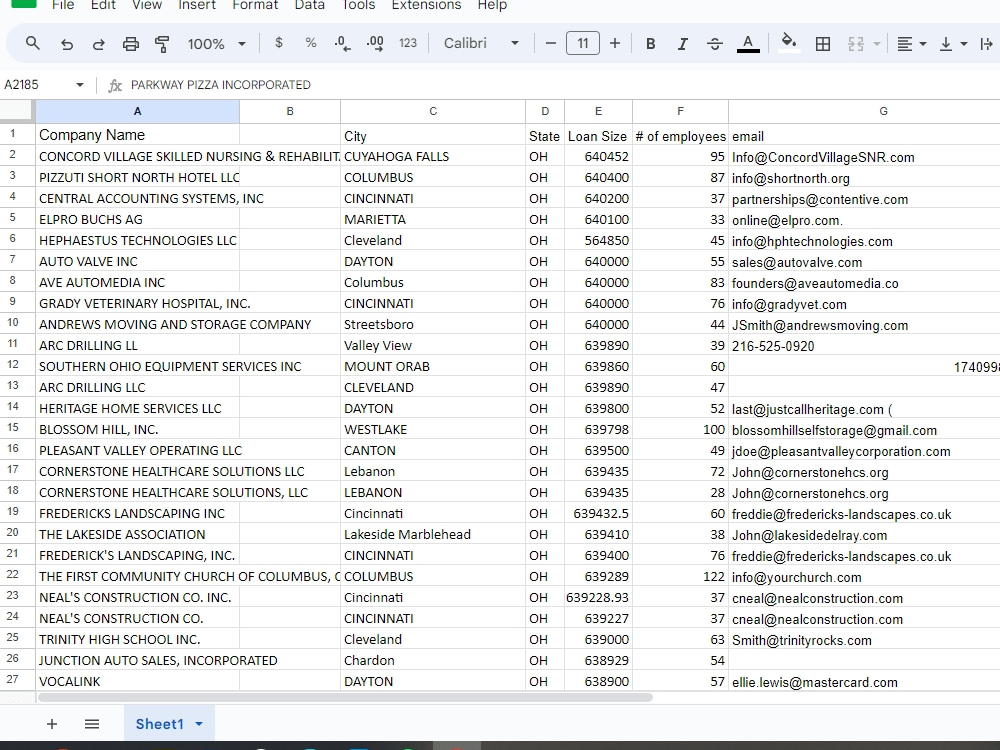Select email info@gradyvet.com cell
The width and height of the screenshot is (1000, 750).
(x=864, y=304)
